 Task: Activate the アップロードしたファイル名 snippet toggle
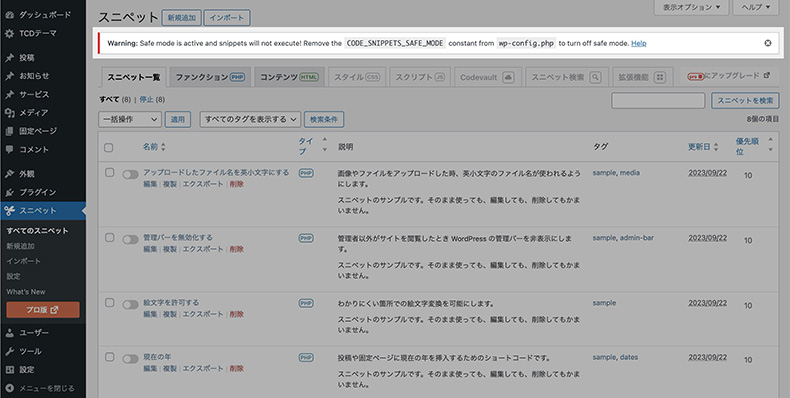point(130,174)
